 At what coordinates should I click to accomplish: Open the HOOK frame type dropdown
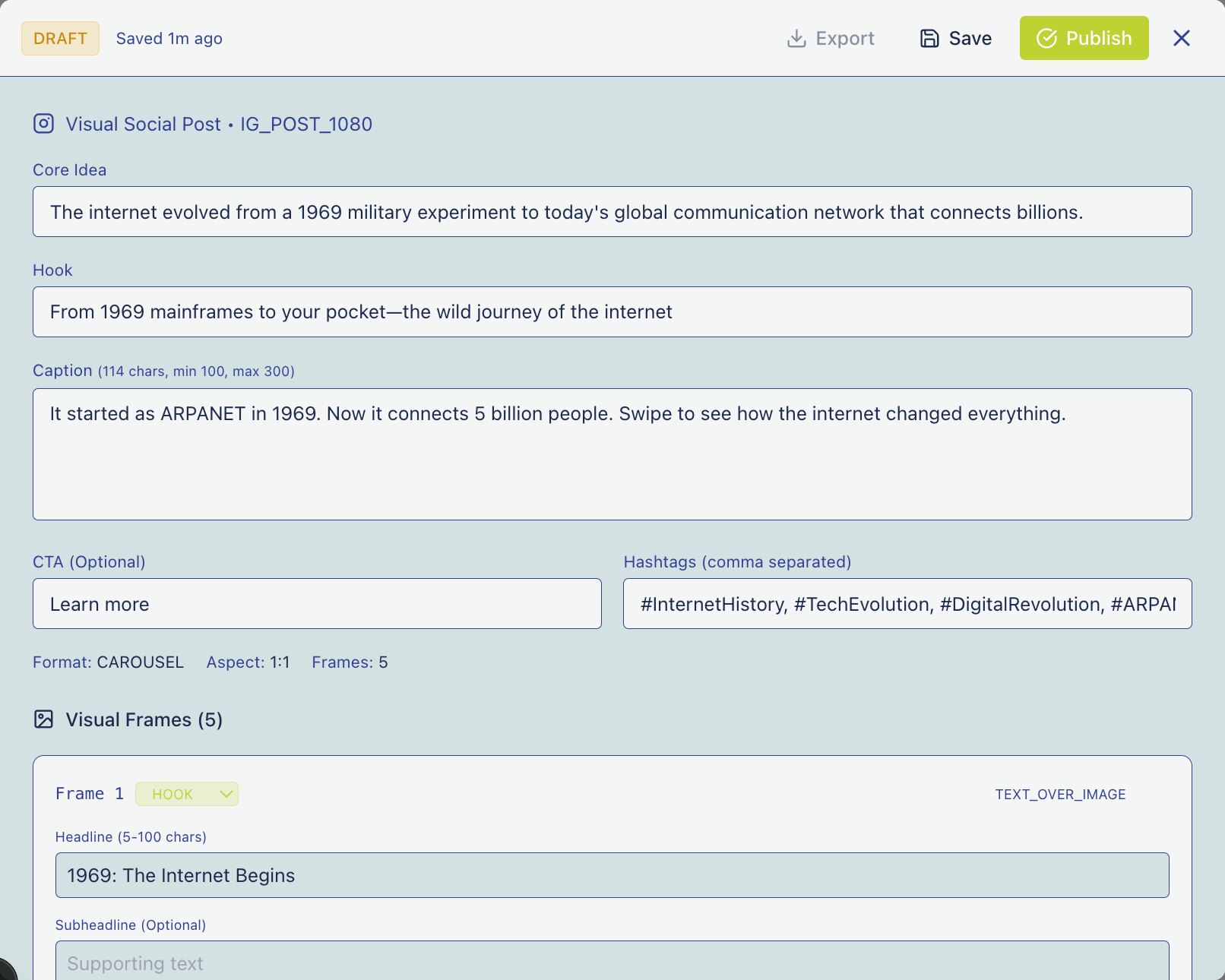(x=187, y=794)
